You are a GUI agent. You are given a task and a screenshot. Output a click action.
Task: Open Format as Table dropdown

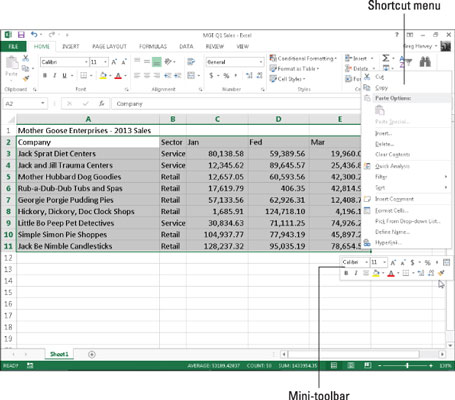coord(294,69)
